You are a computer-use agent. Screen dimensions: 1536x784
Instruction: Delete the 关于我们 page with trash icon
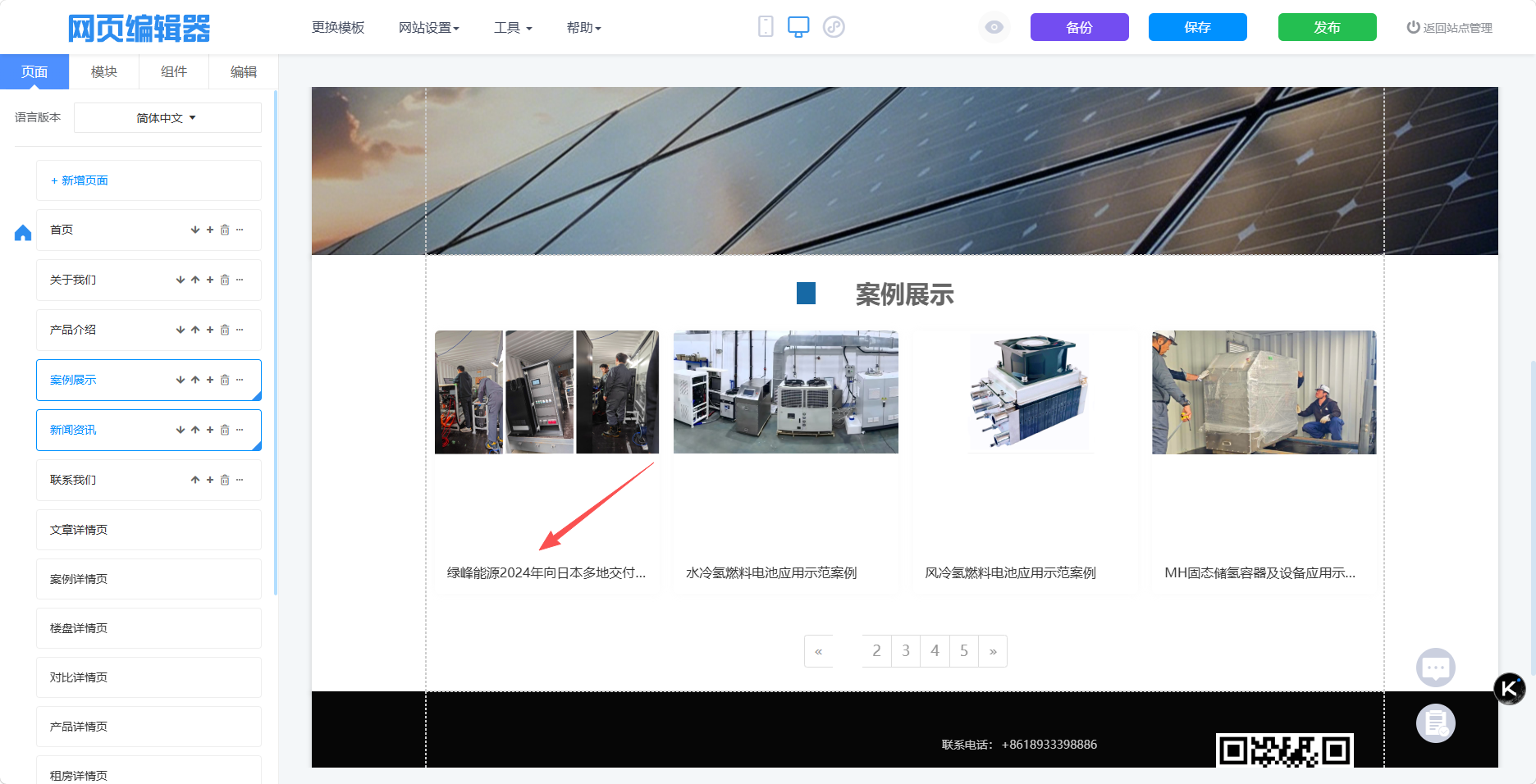(225, 280)
